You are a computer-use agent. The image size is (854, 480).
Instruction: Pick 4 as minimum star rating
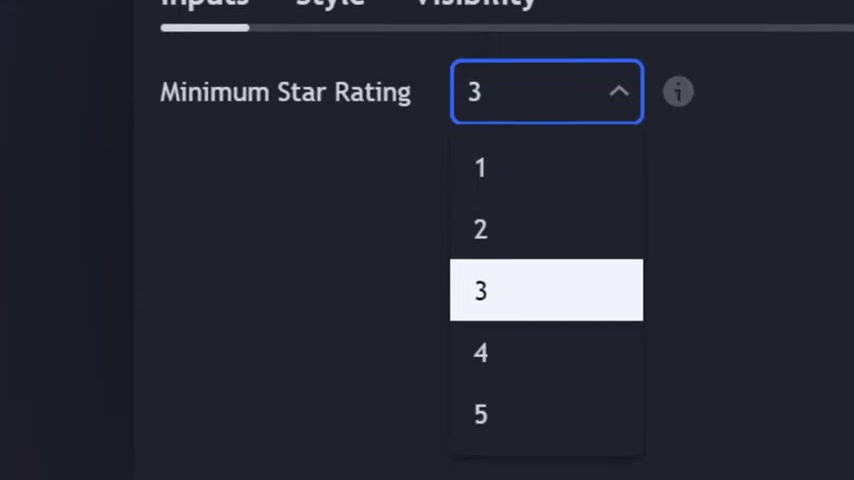pyautogui.click(x=546, y=352)
